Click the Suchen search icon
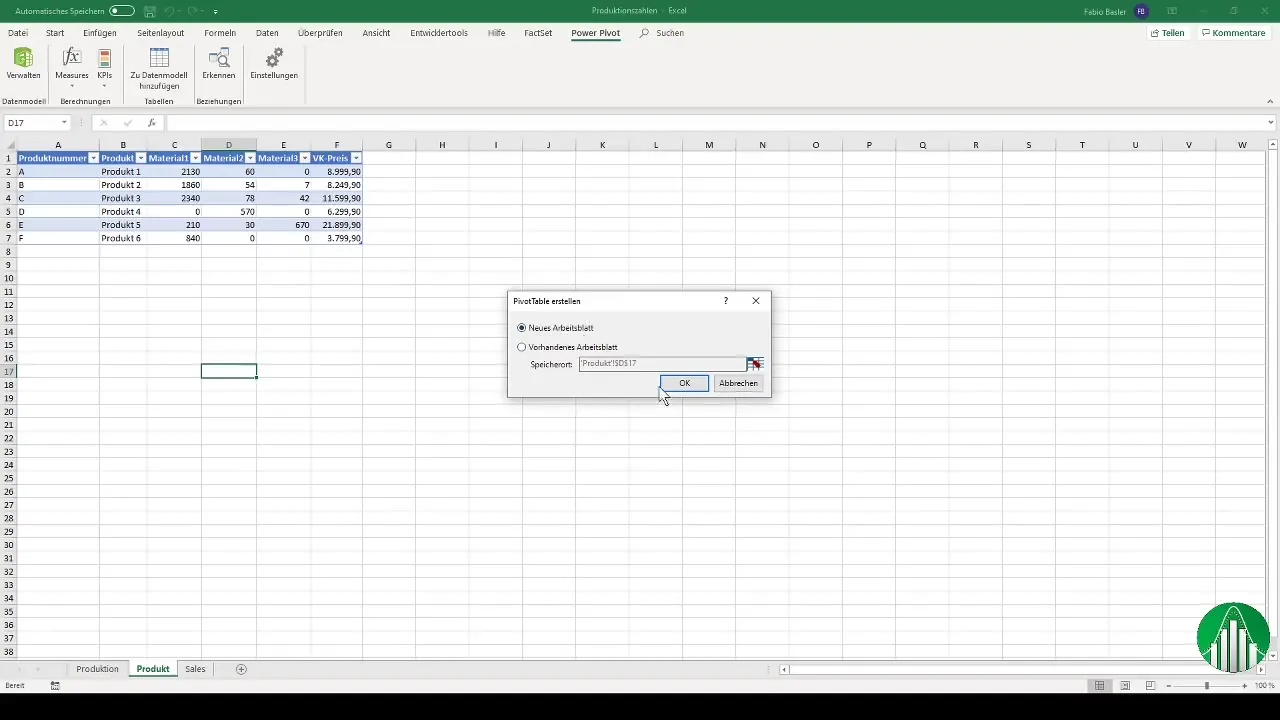 click(644, 33)
